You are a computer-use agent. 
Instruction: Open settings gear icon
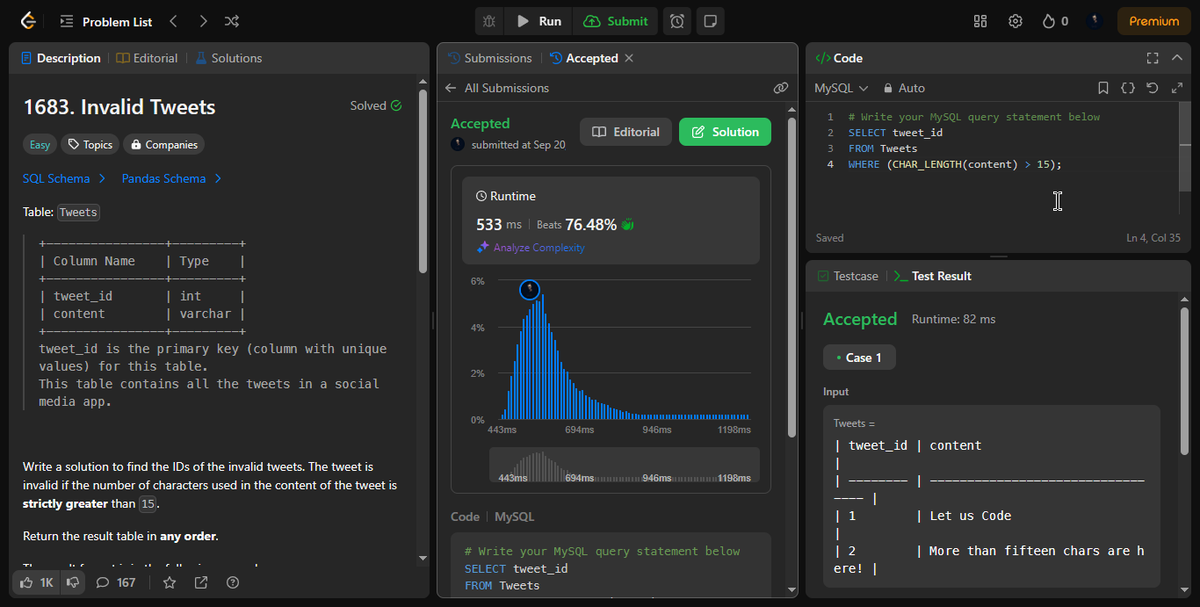coord(1015,21)
